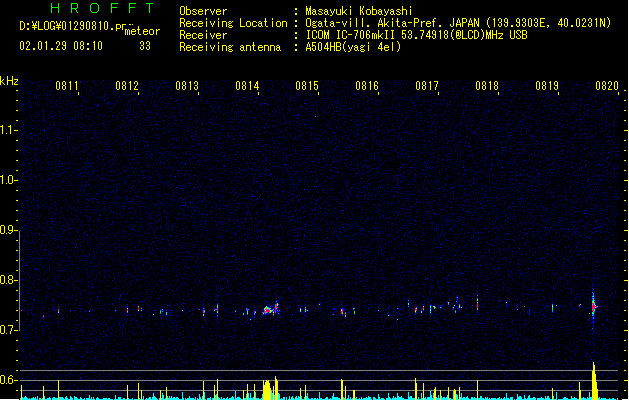Click the meteor label
The height and width of the screenshot is (400, 629).
click(142, 31)
